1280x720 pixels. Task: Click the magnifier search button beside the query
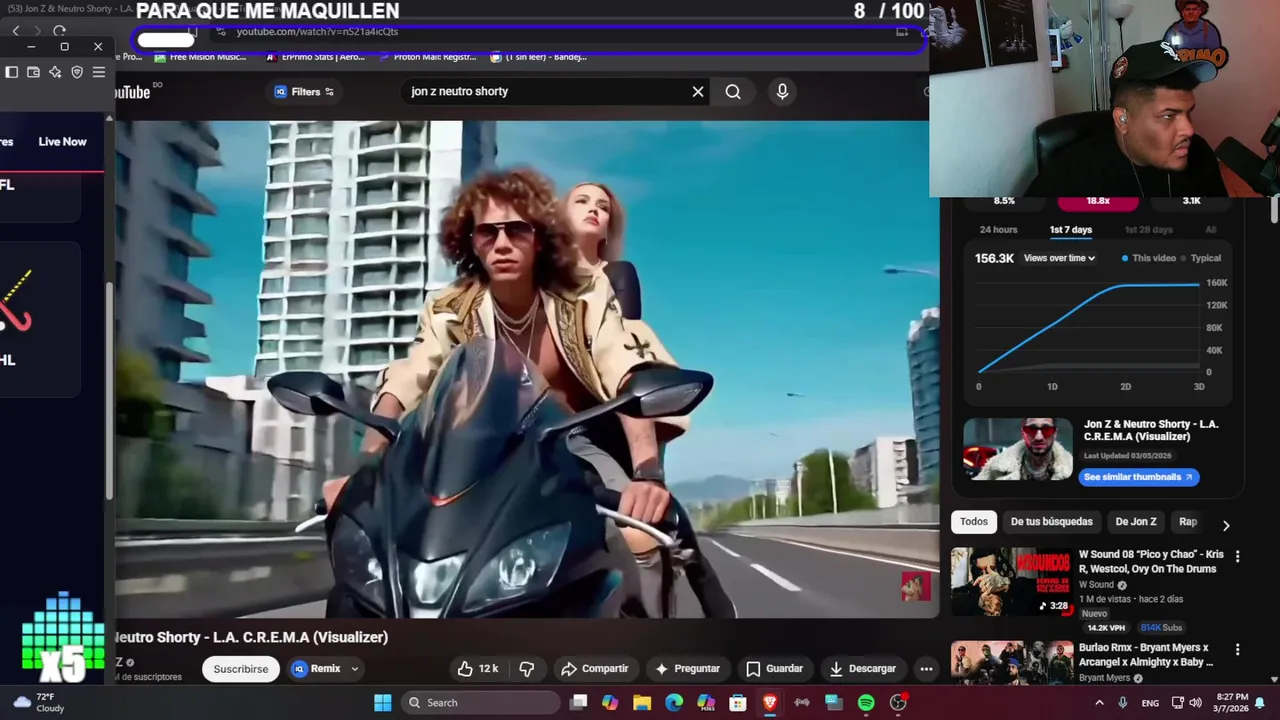(x=733, y=92)
